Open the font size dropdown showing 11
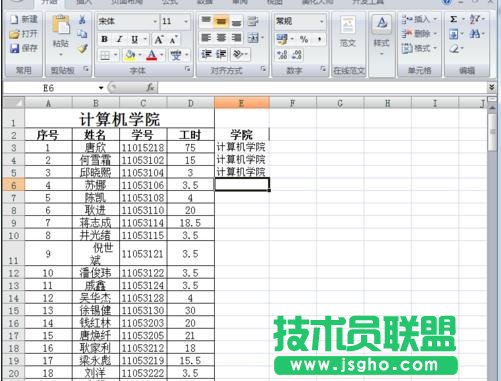This screenshot has height=381, width=501. pos(186,22)
